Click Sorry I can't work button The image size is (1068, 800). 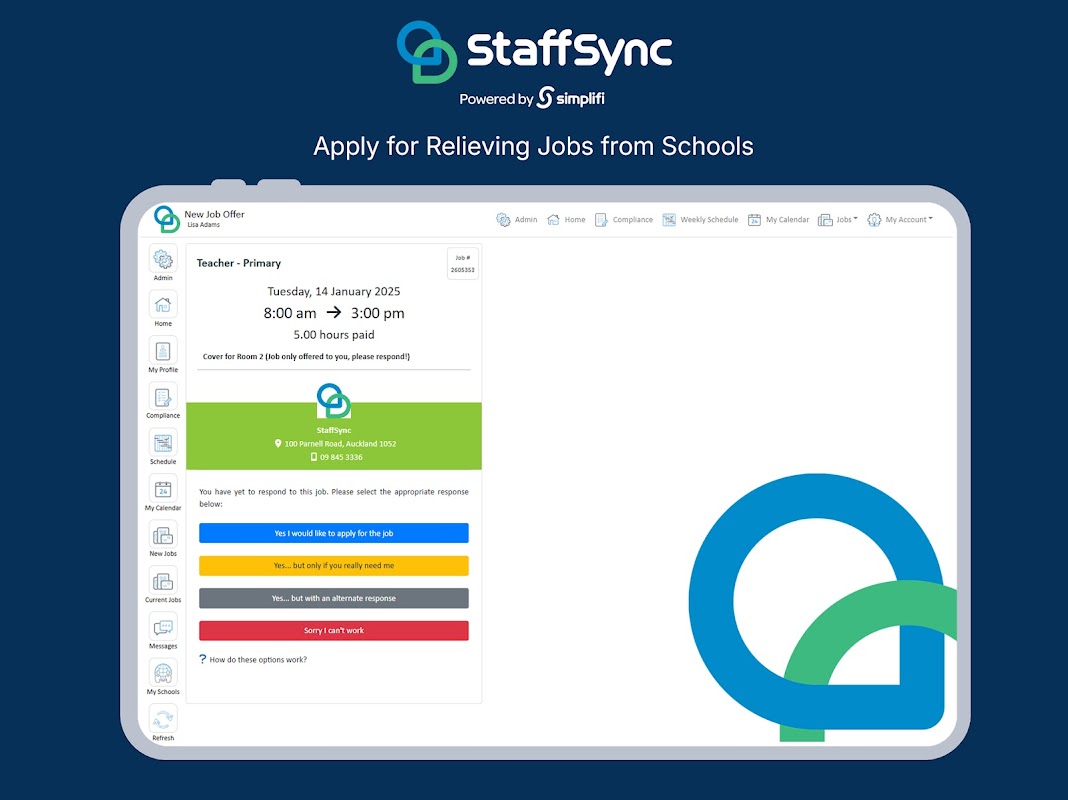pyautogui.click(x=334, y=630)
